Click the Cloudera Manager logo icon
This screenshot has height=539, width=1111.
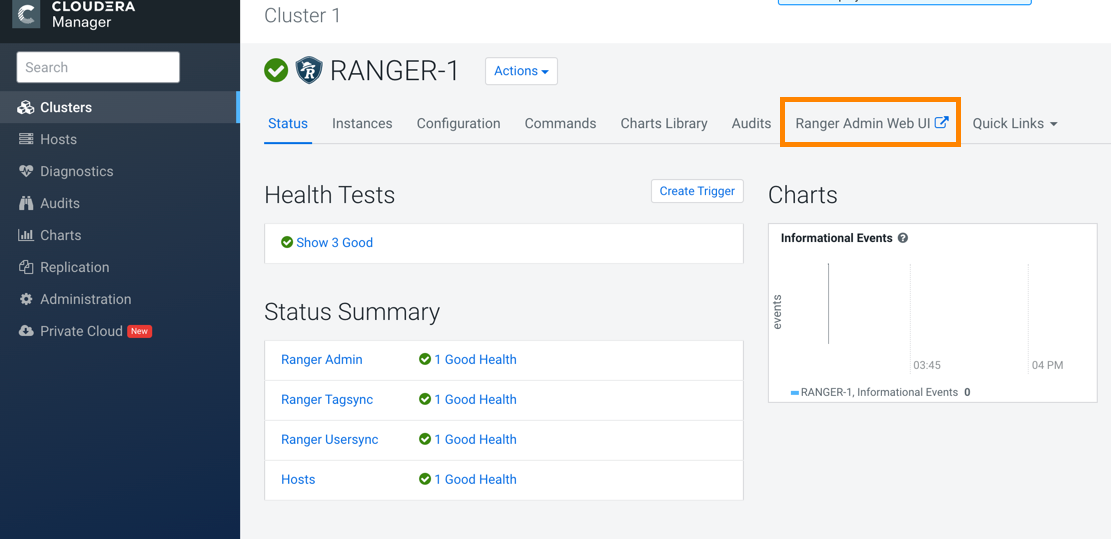tap(27, 14)
